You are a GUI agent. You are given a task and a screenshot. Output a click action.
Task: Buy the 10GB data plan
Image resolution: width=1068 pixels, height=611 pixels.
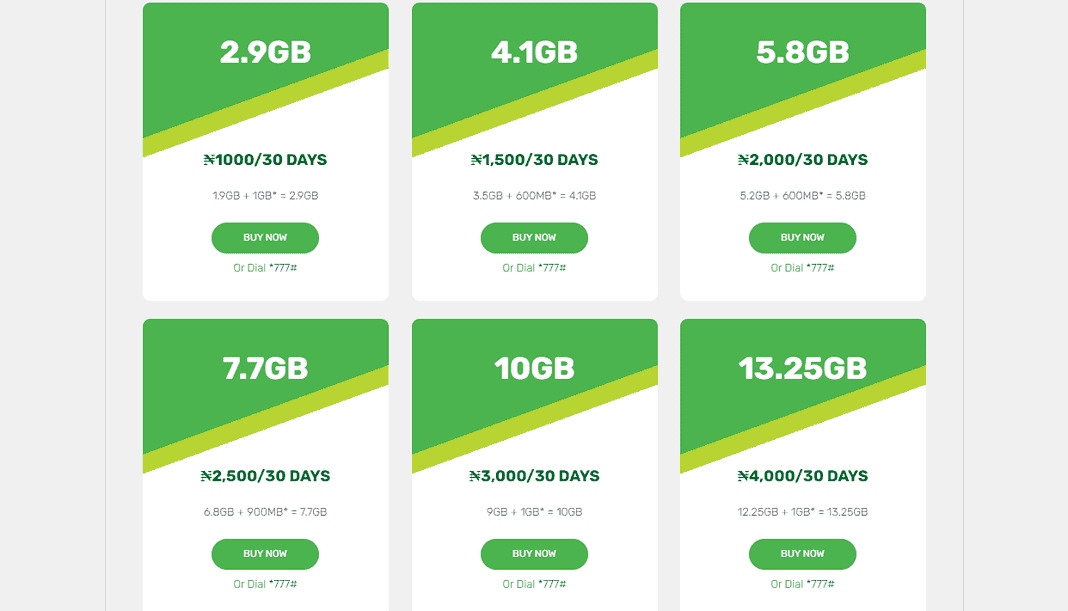point(533,554)
